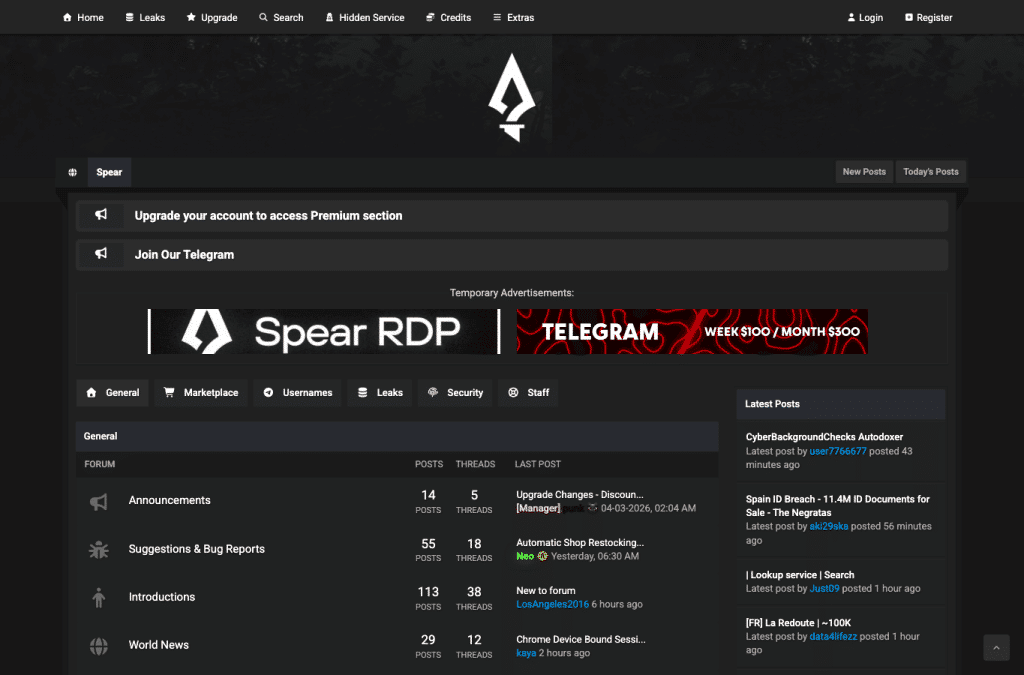Click the lifebuoy icon in the Staff tab
The image size is (1024, 675).
513,392
